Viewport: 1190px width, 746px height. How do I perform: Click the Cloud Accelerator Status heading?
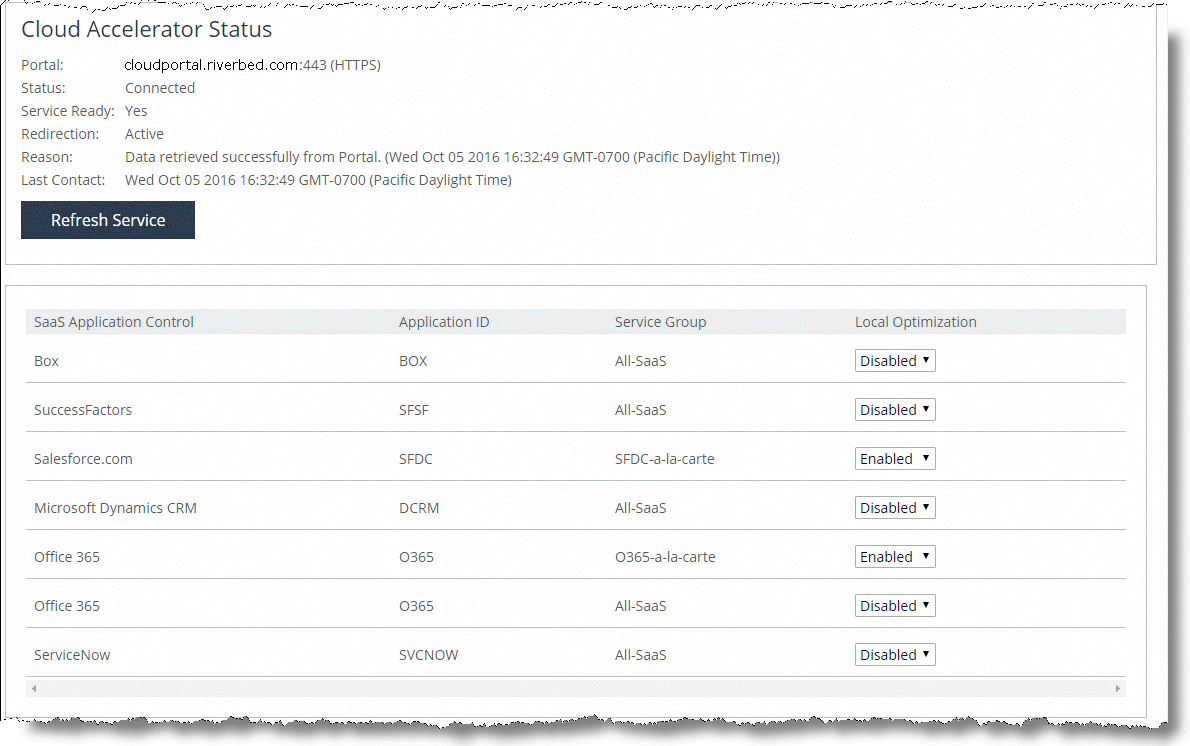pyautogui.click(x=146, y=29)
